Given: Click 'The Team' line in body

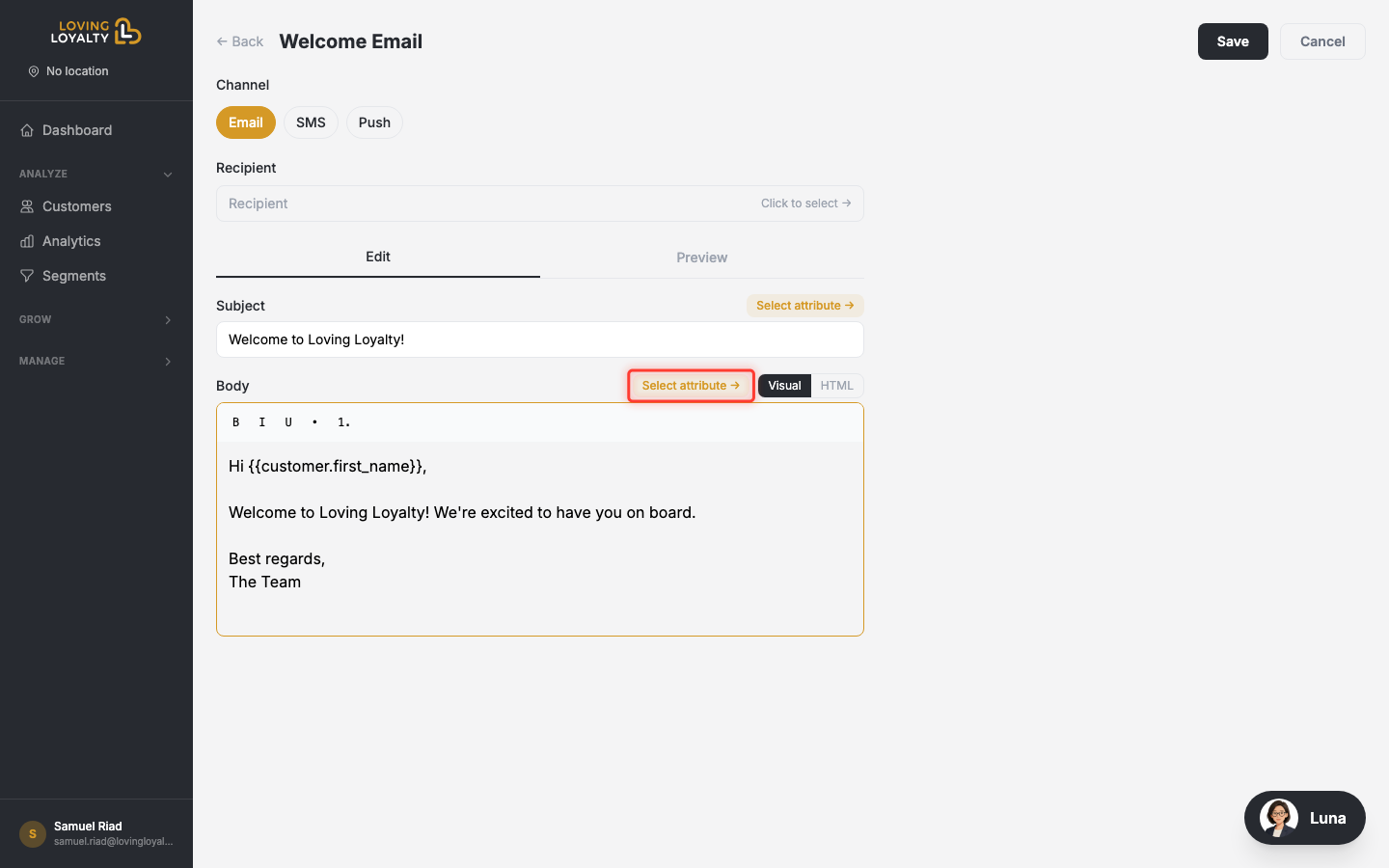Looking at the screenshot, I should 265,583.
